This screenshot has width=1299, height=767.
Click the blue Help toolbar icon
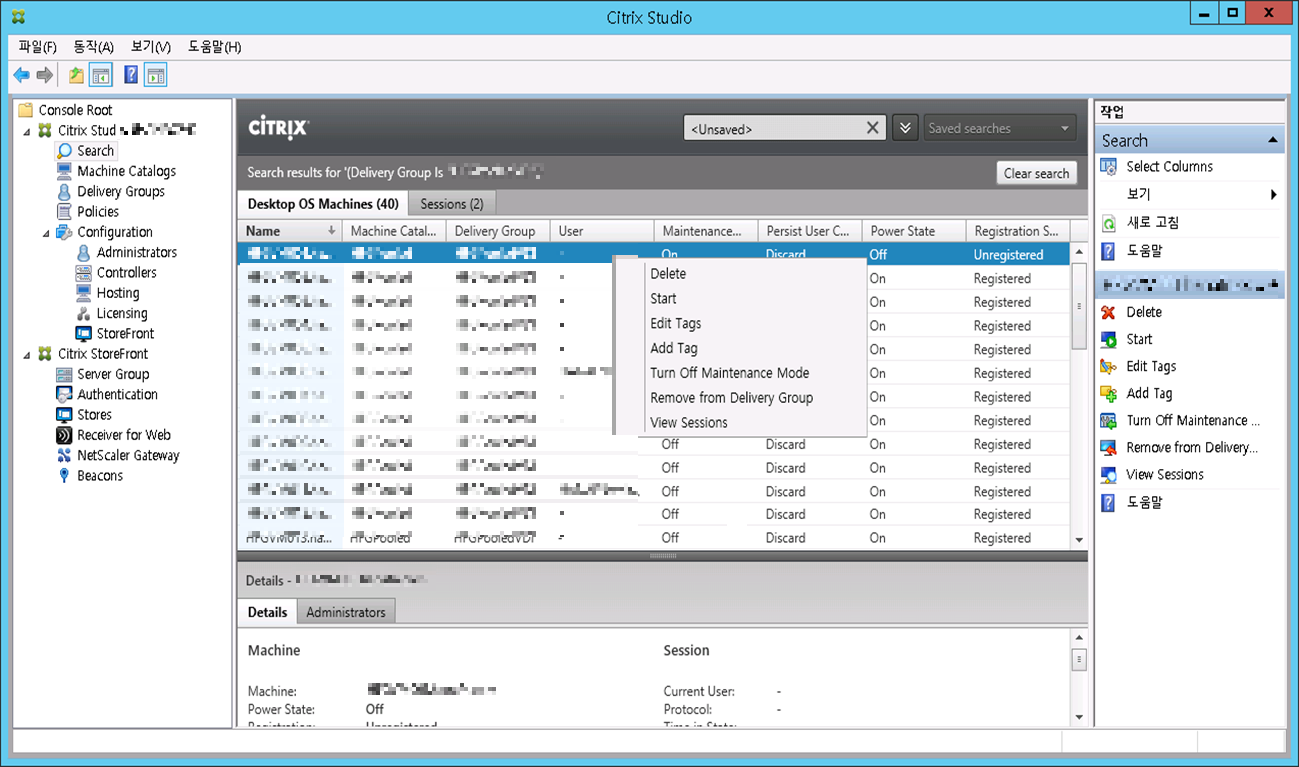tap(131, 75)
